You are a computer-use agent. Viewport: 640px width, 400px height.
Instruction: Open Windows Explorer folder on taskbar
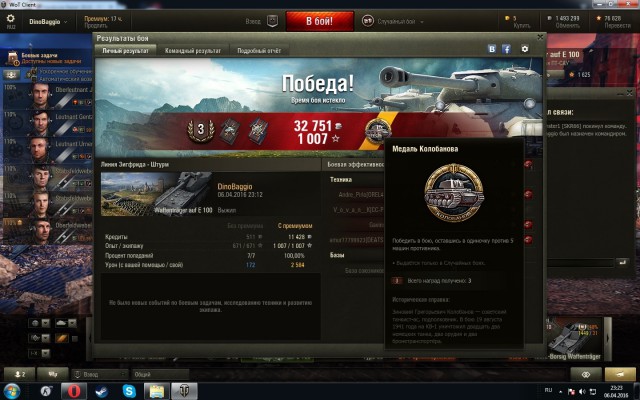point(157,391)
